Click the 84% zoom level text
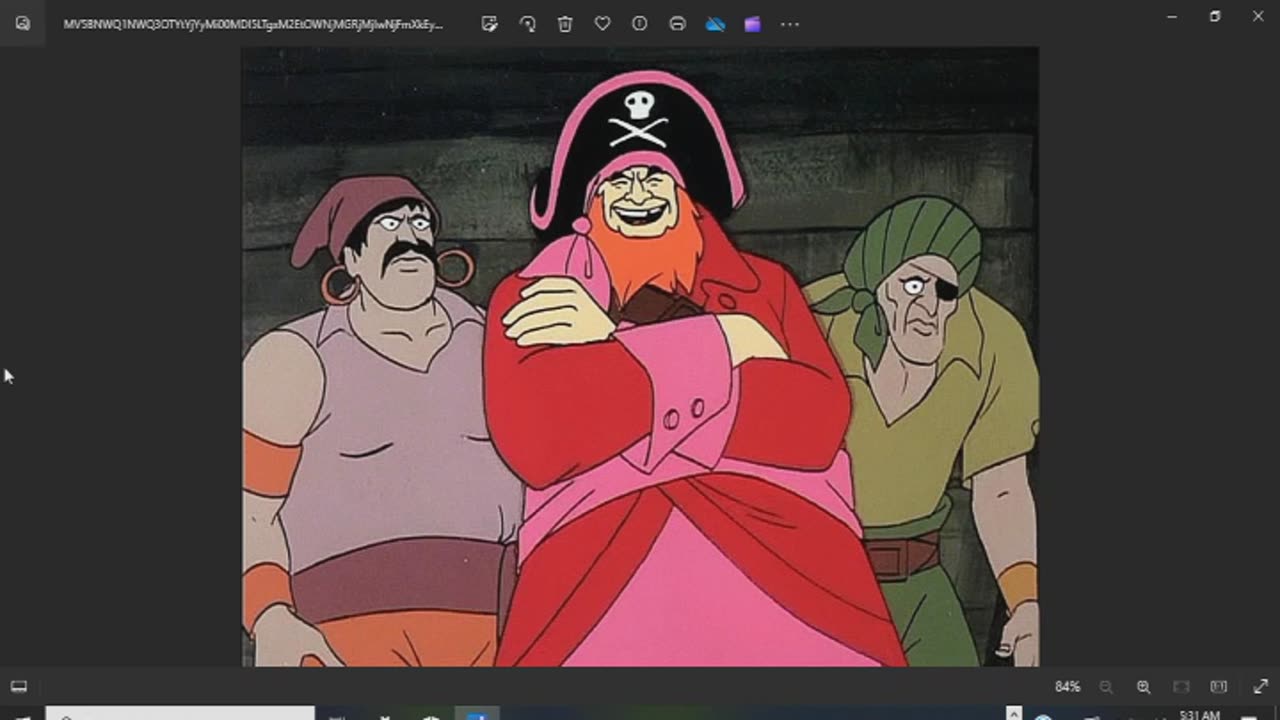1280x720 pixels. click(x=1067, y=687)
